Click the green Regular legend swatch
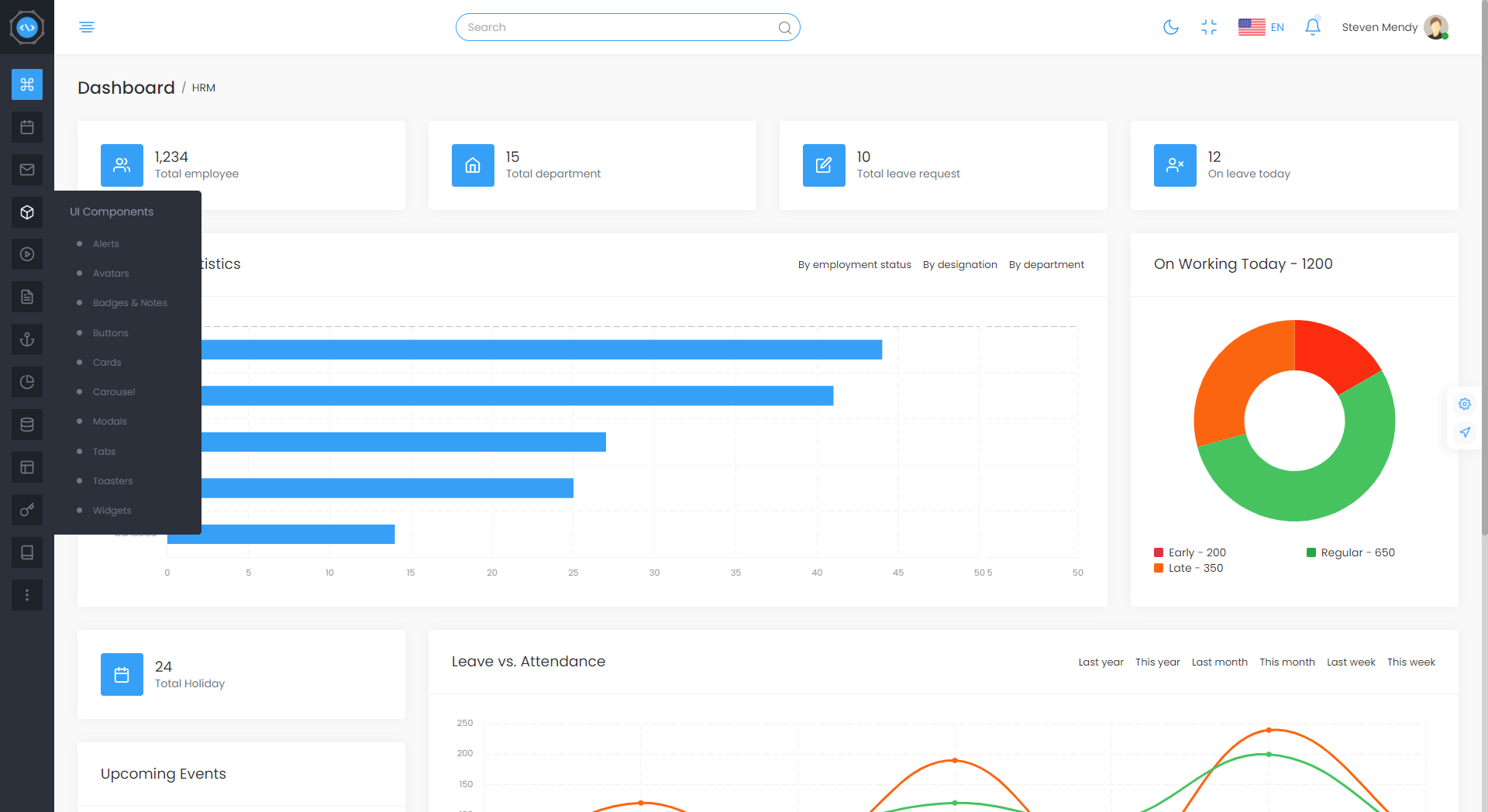The width and height of the screenshot is (1488, 812). coord(1311,552)
